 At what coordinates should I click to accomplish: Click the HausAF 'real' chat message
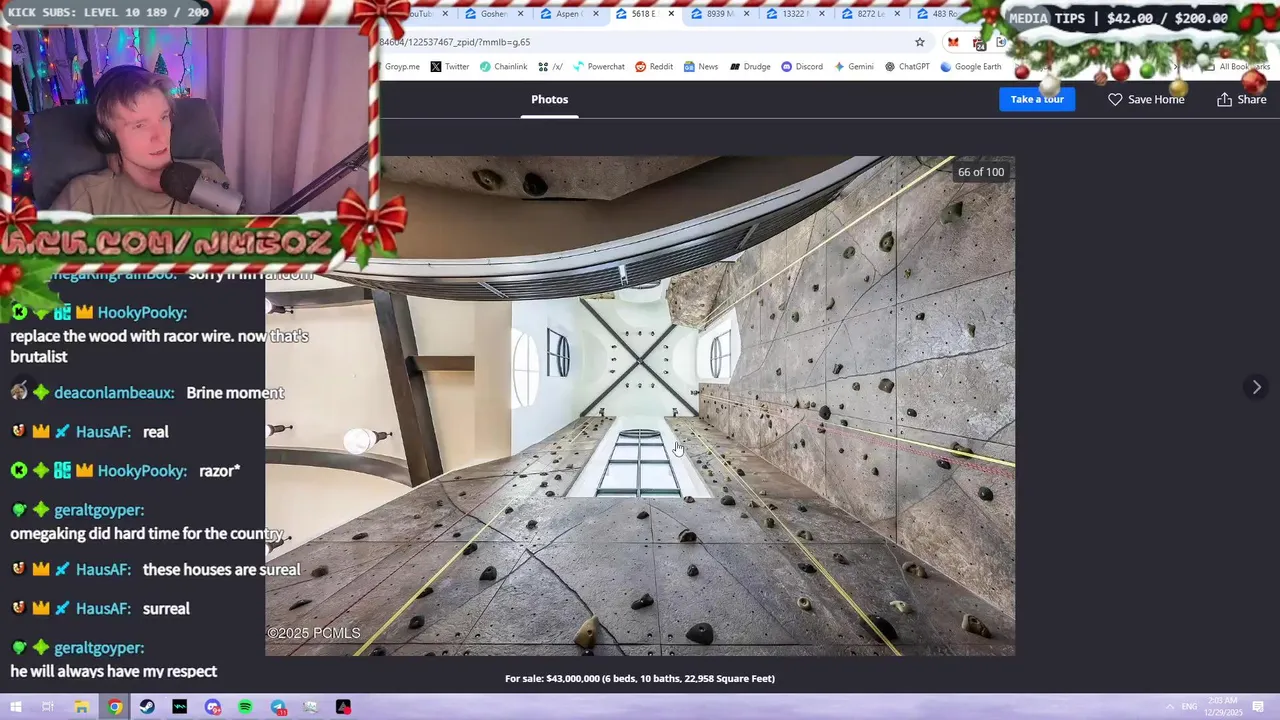point(156,432)
